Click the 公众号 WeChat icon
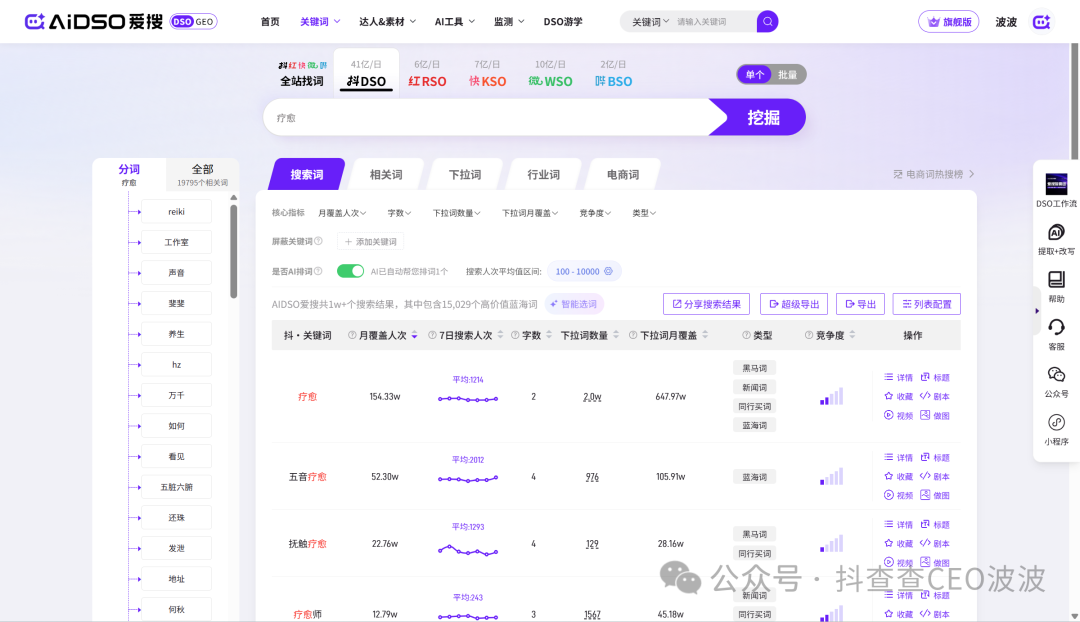 coord(1056,375)
